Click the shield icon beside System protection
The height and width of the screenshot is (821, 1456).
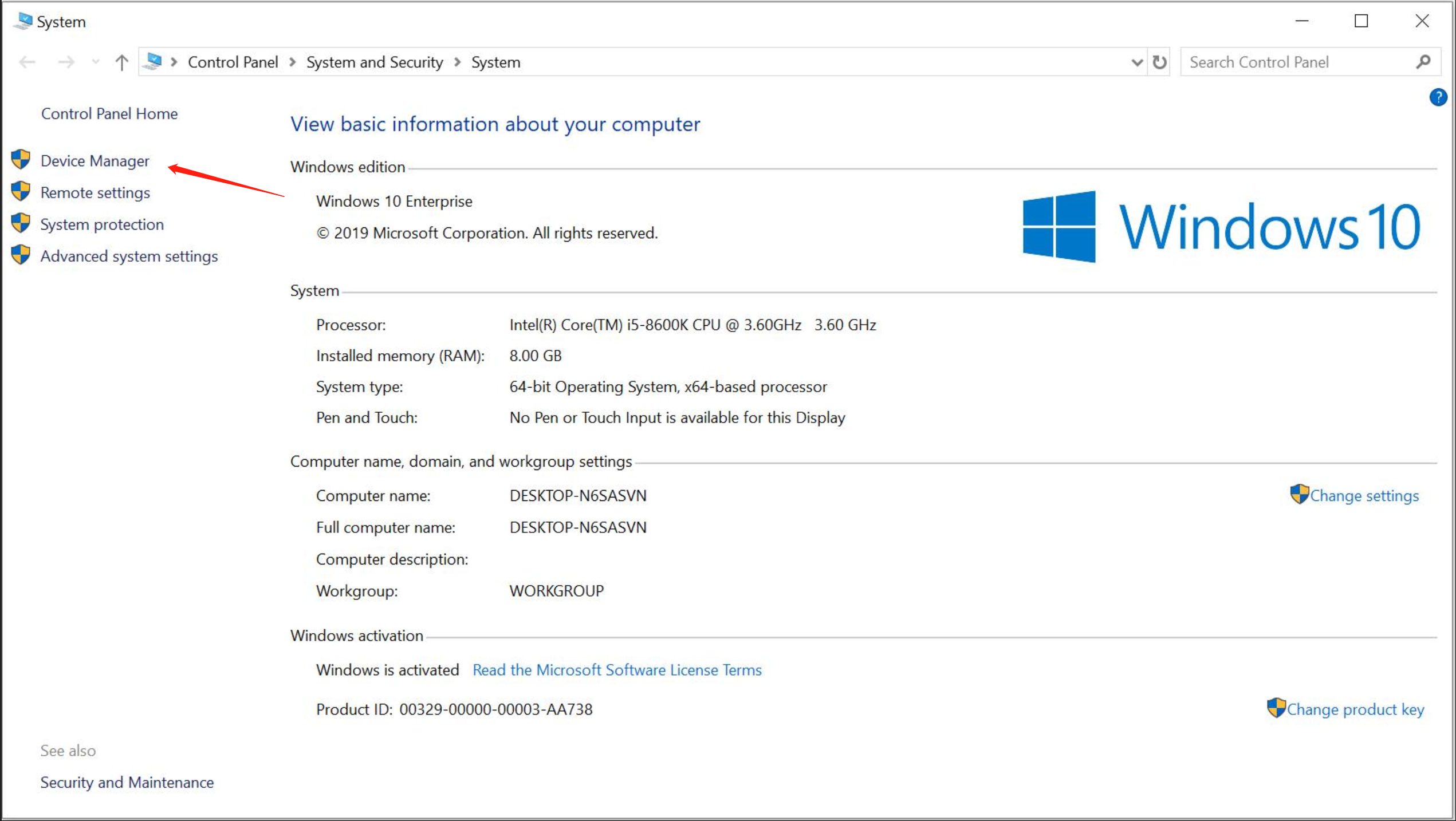coord(21,223)
